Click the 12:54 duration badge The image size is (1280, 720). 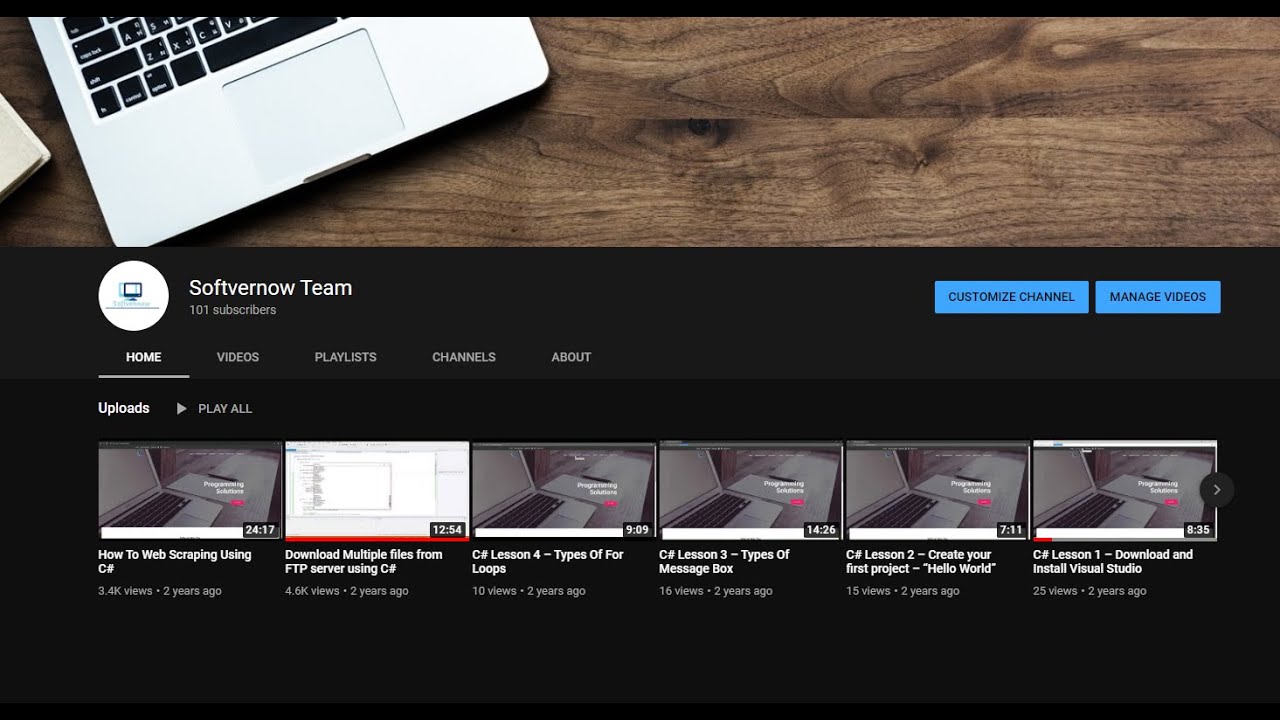pos(447,530)
